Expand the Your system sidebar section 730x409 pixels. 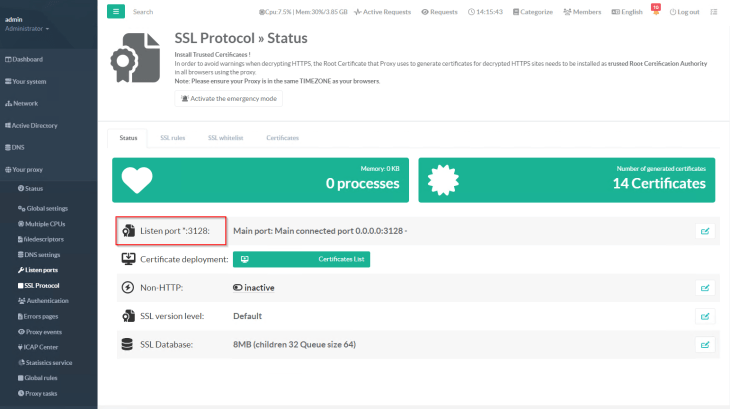(28, 81)
